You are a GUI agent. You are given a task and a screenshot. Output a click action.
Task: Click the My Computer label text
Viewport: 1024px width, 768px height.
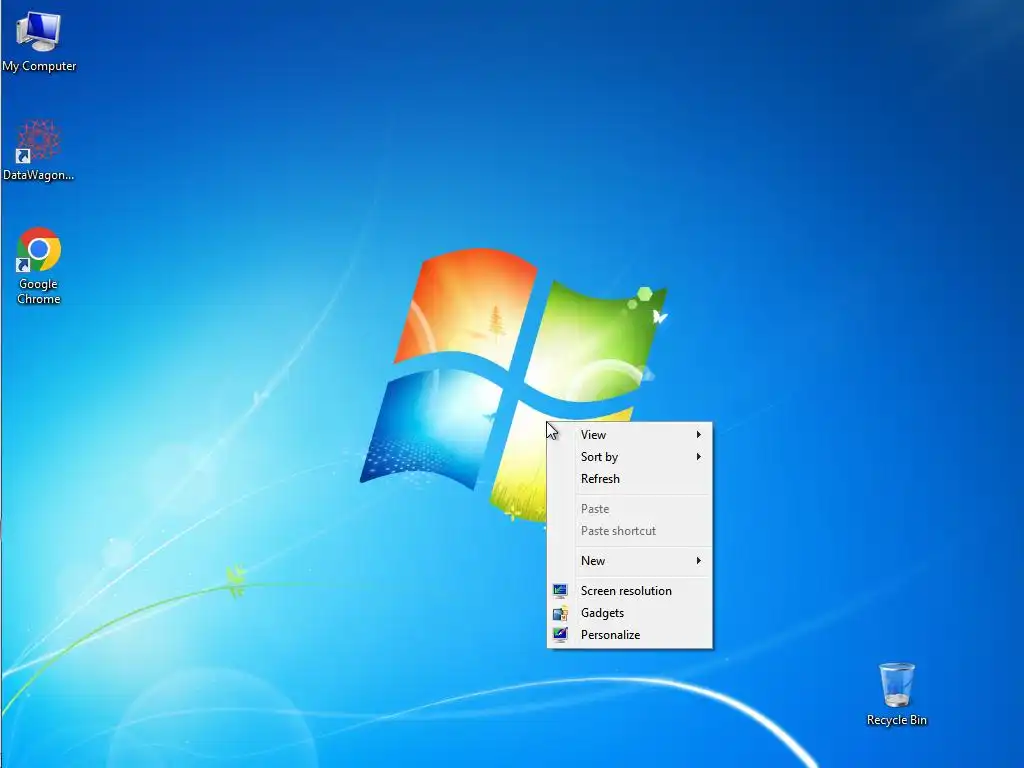tap(39, 66)
